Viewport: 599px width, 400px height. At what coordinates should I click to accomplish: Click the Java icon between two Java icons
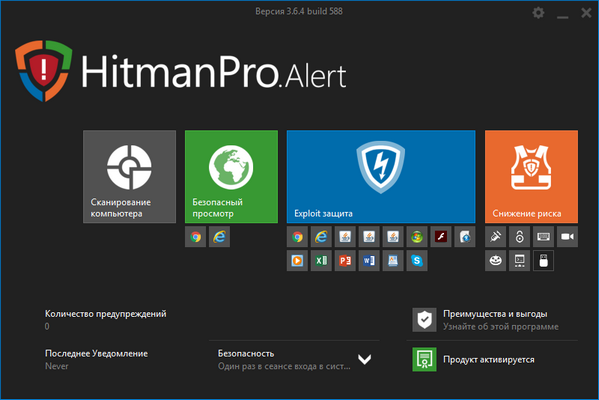coord(369,237)
